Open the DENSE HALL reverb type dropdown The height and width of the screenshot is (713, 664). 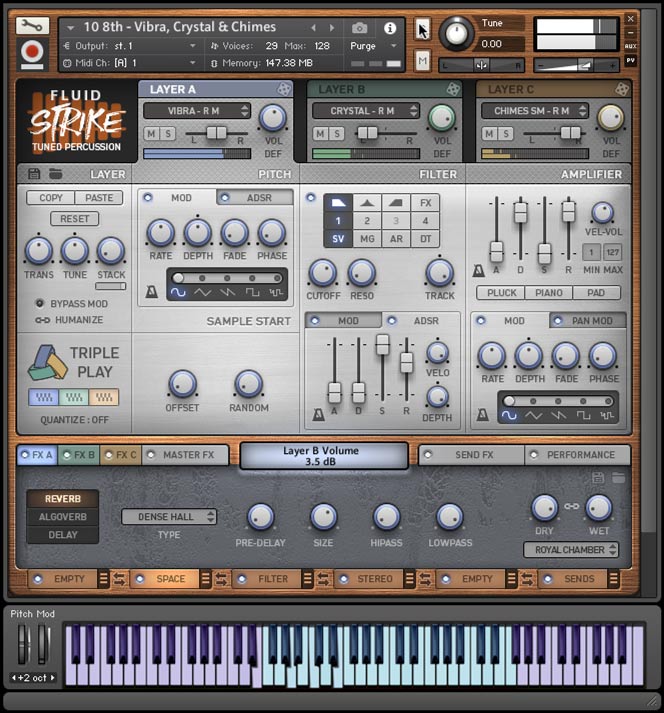point(169,517)
